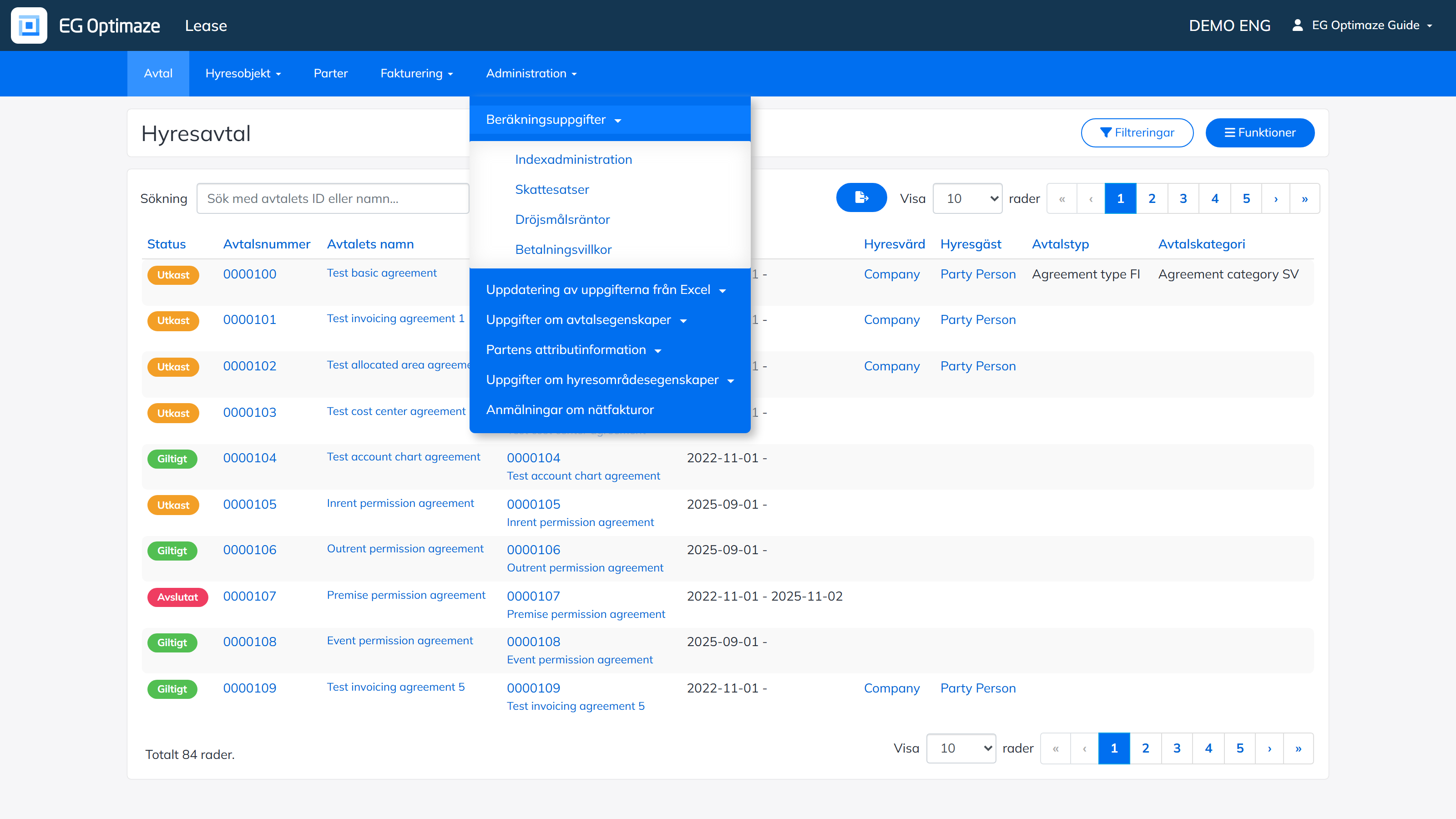This screenshot has height=819, width=1456.
Task: Sort by the Avtalsnummer column header
Action: (267, 244)
